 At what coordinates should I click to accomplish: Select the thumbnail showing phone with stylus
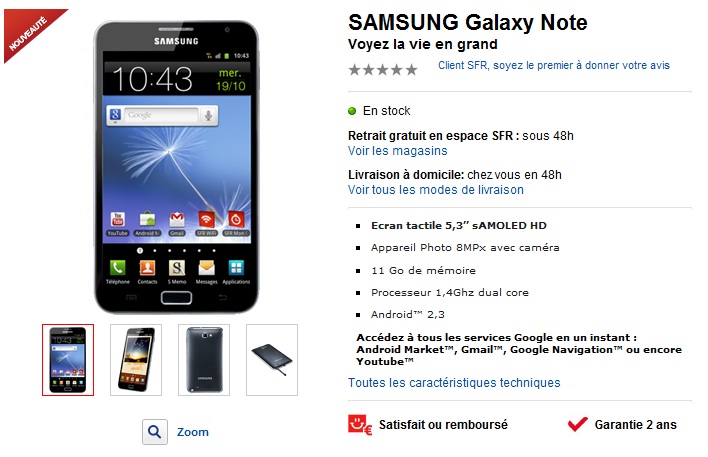point(272,360)
